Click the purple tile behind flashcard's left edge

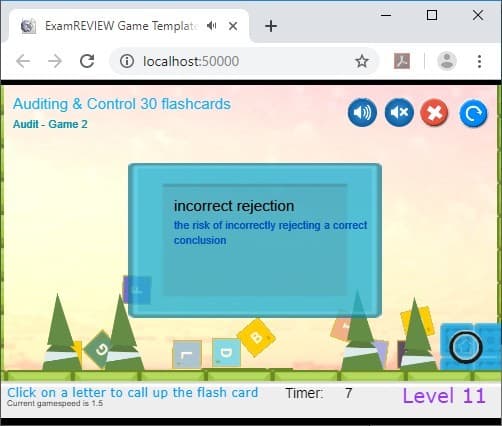click(x=137, y=290)
